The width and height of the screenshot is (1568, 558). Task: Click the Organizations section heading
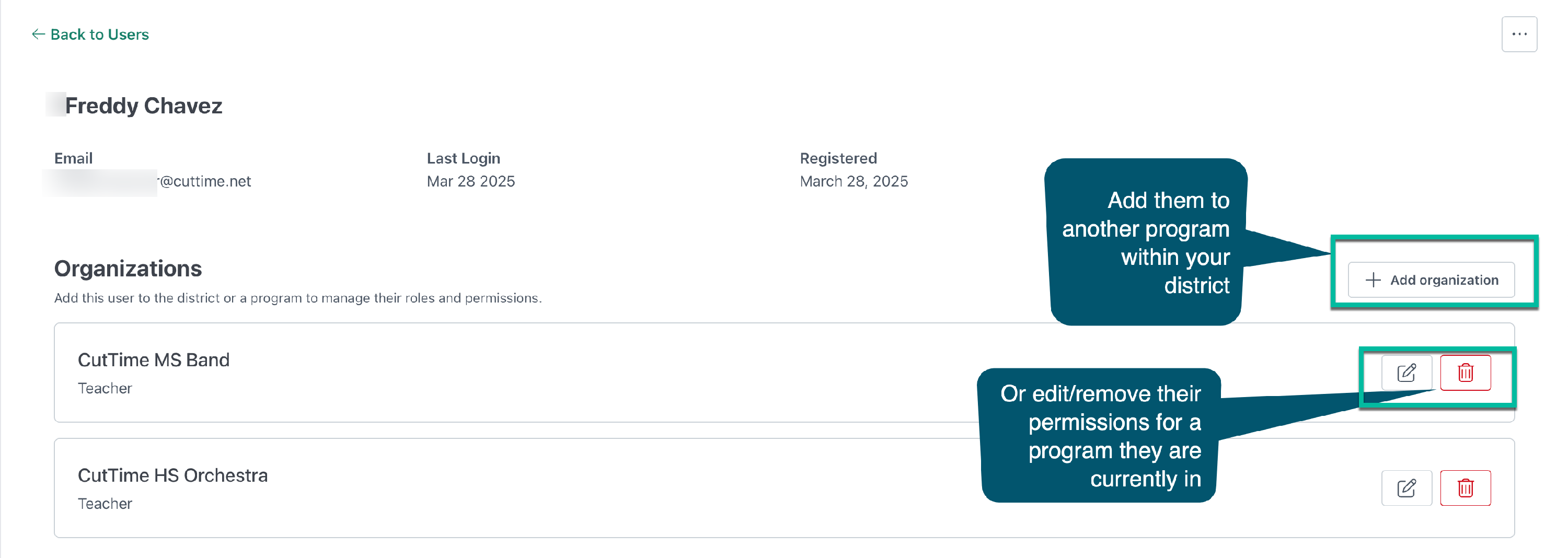coord(128,269)
